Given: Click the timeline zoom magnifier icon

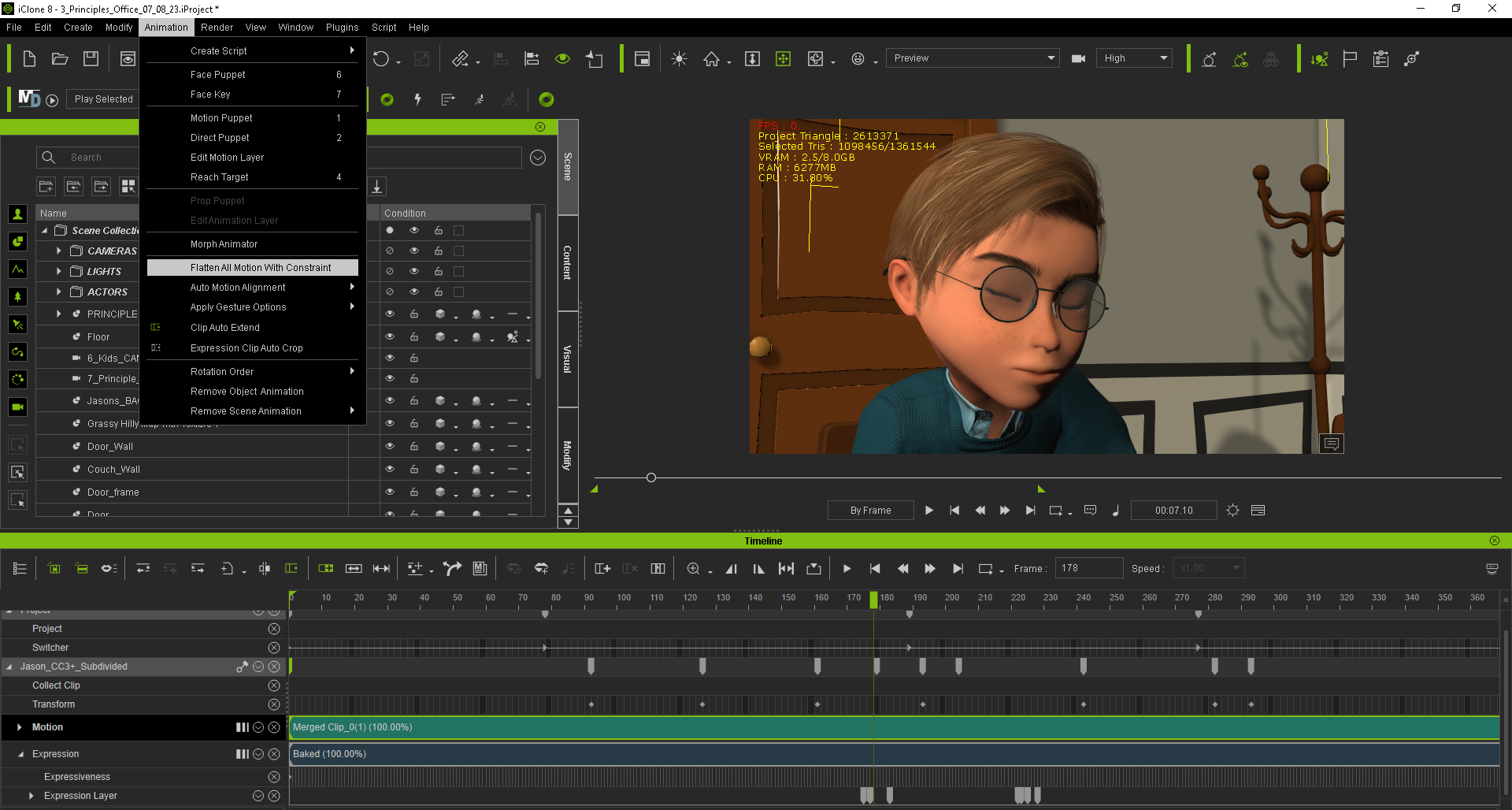Looking at the screenshot, I should coord(694,569).
